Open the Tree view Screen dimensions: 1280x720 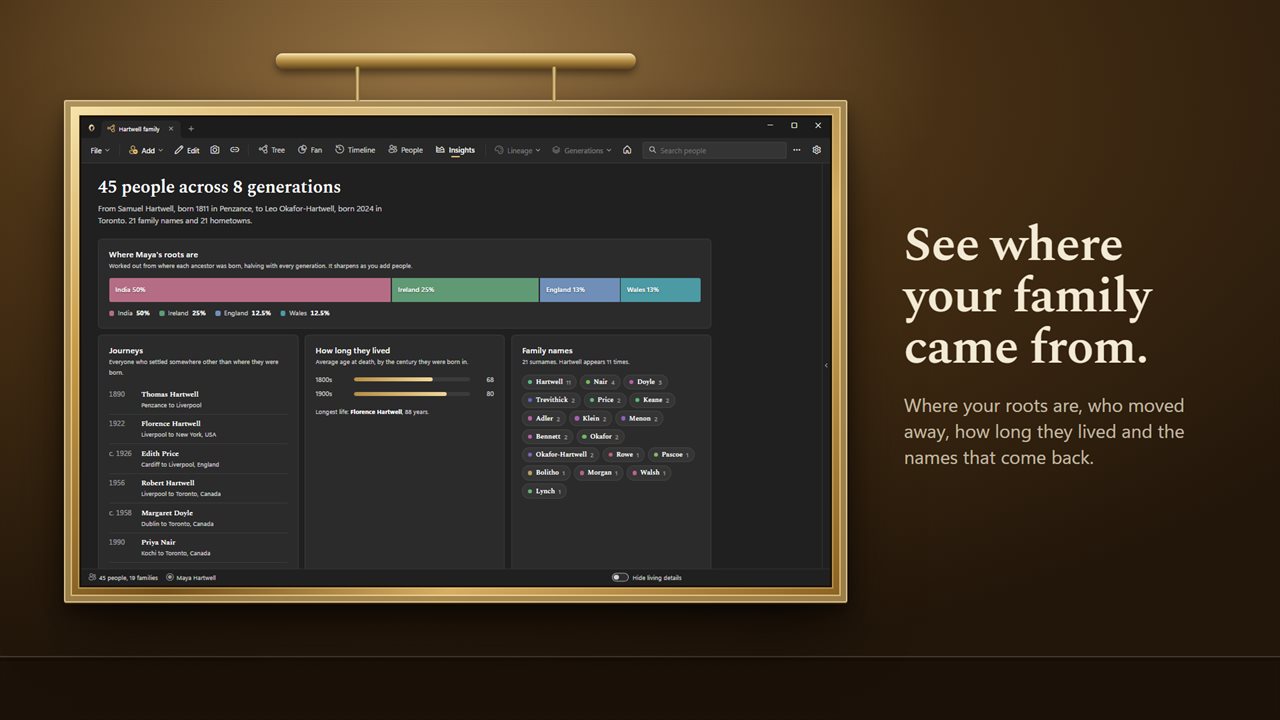click(x=271, y=150)
